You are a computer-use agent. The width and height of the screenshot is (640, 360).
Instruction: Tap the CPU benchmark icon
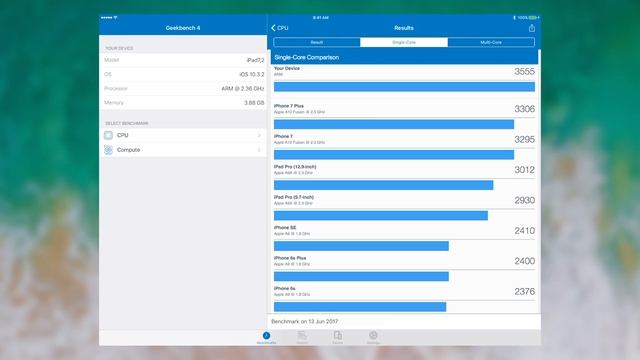coord(108,135)
